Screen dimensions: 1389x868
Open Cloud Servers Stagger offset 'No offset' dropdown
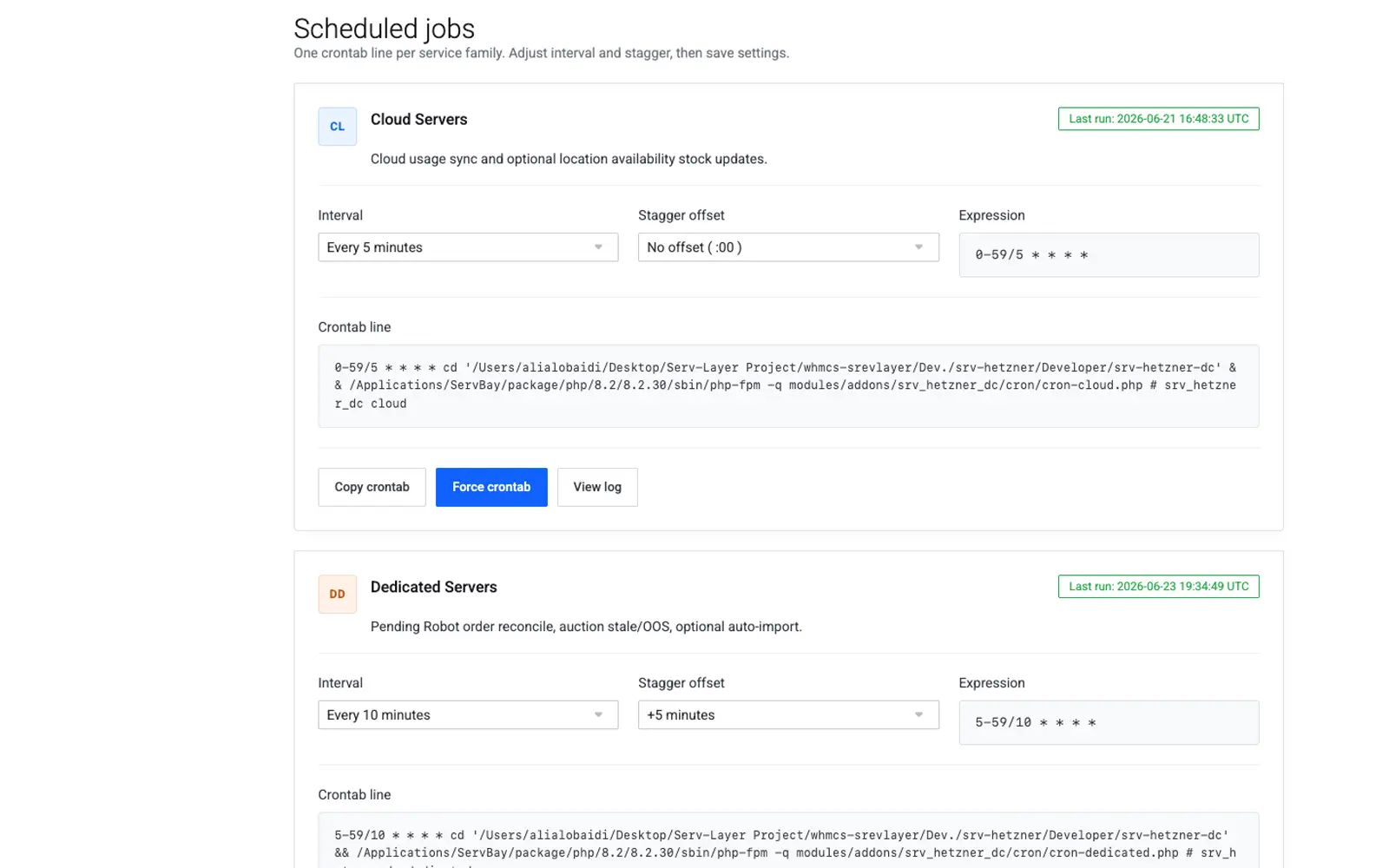coord(788,247)
